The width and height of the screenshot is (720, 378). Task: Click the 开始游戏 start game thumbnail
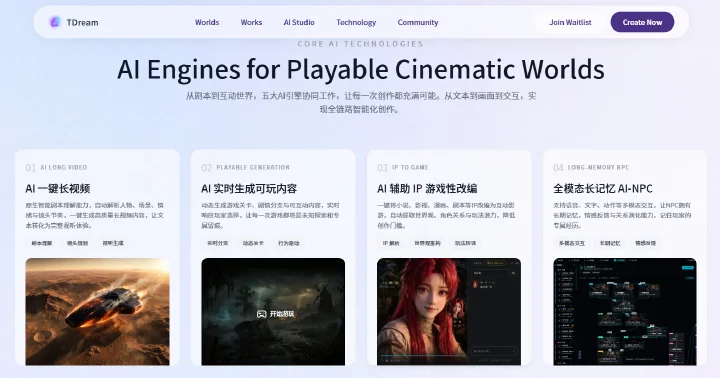click(273, 312)
